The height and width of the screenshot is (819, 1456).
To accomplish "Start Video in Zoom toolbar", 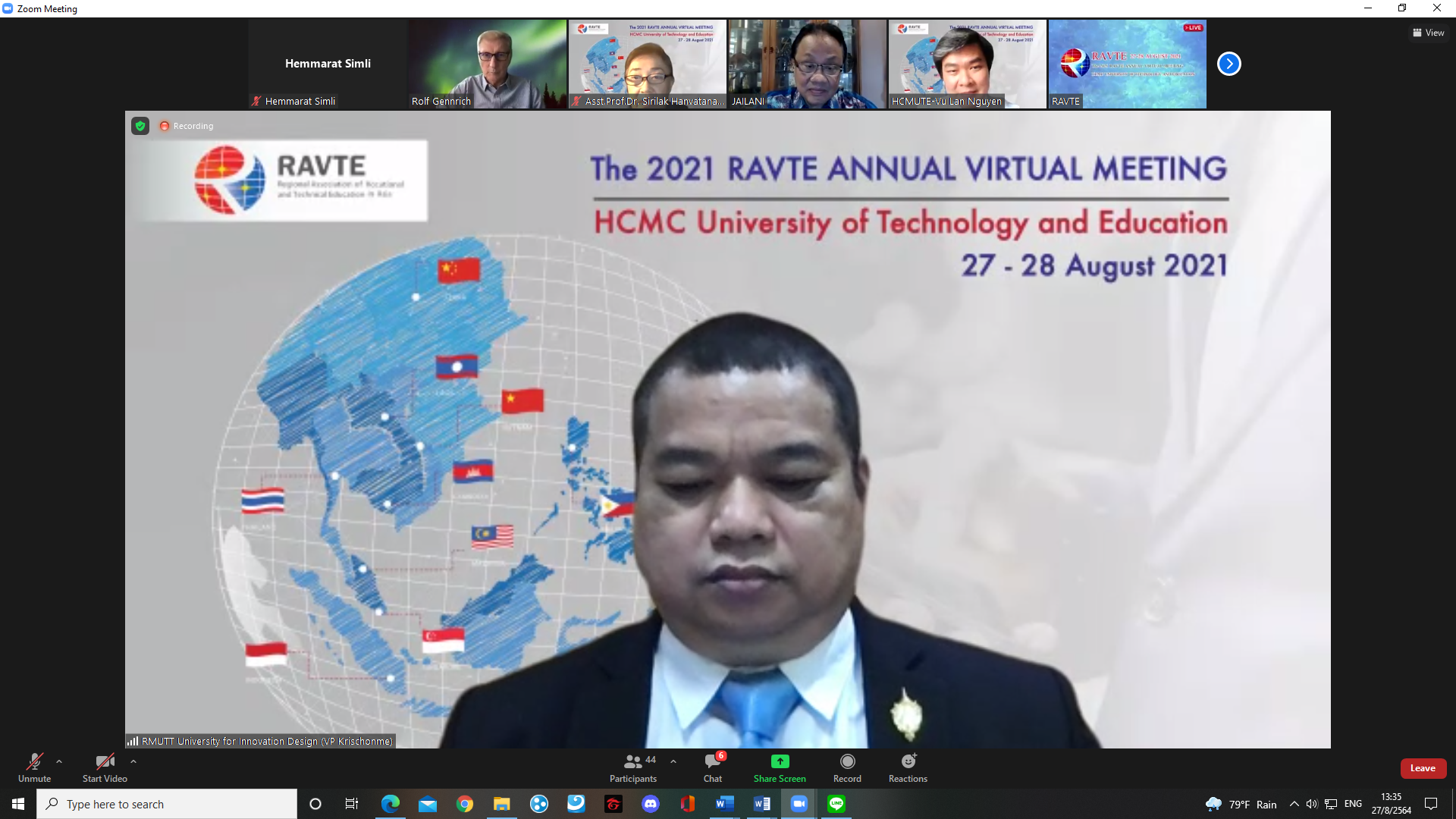I will tap(105, 767).
